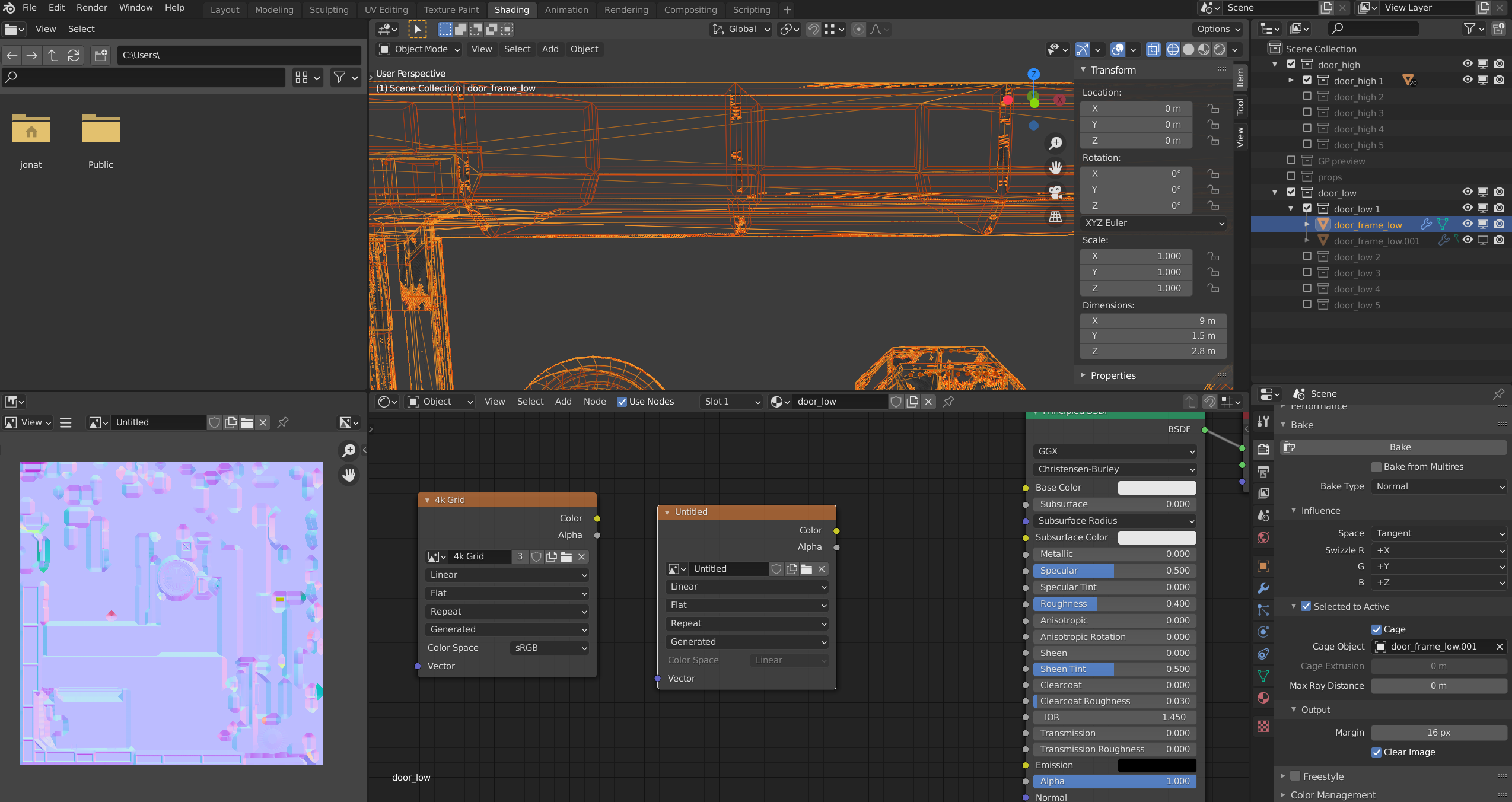Adjust the Roughness slider on Principled BSDF
Image resolution: width=1512 pixels, height=802 pixels.
click(1114, 604)
